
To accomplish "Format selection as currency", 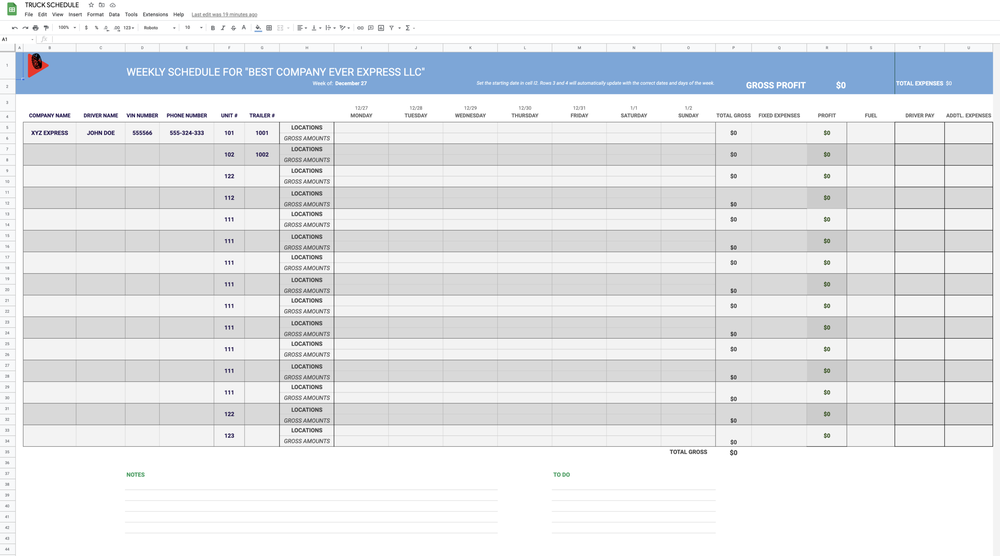I will click(x=86, y=28).
